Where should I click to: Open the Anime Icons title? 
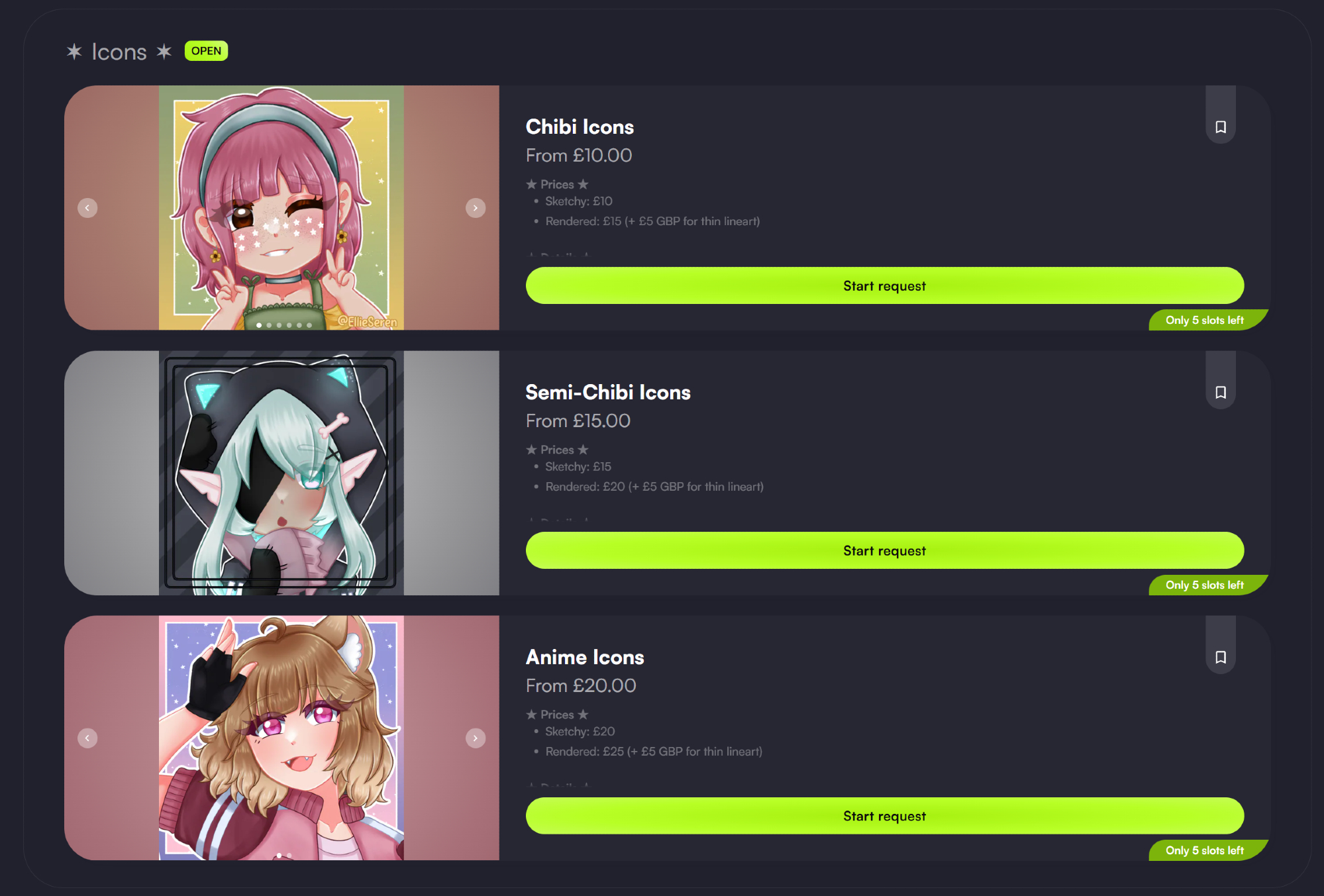coord(585,657)
